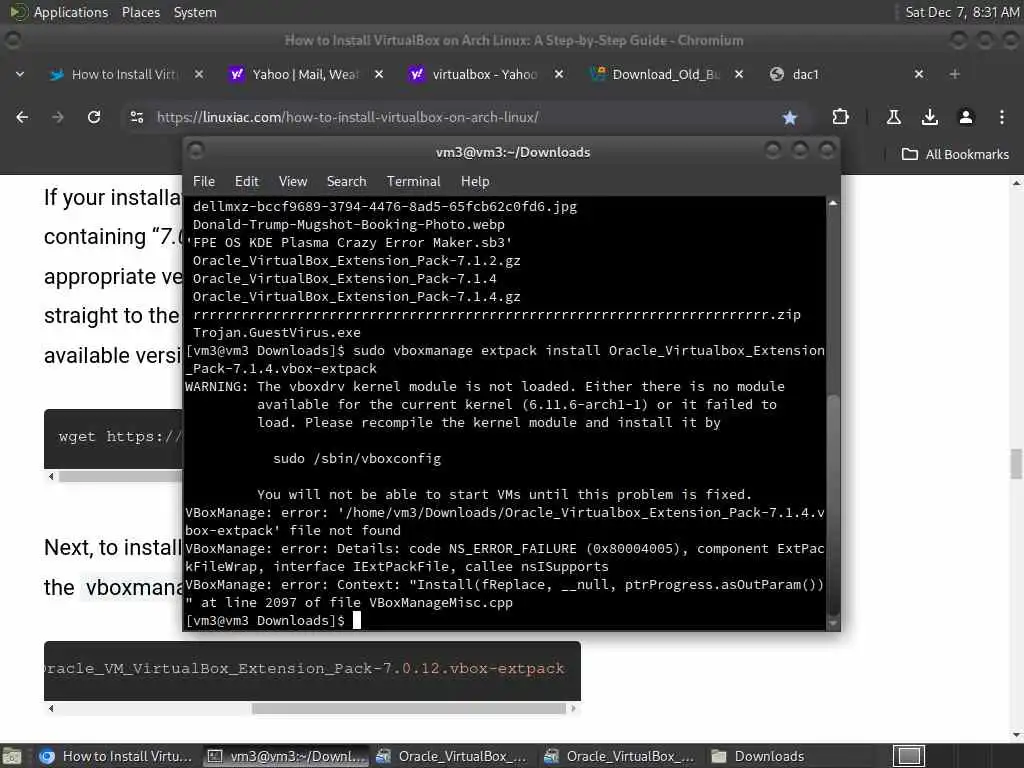This screenshot has height=768, width=1024.
Task: Switch to the 'How to Install Virt' tab
Action: click(124, 74)
